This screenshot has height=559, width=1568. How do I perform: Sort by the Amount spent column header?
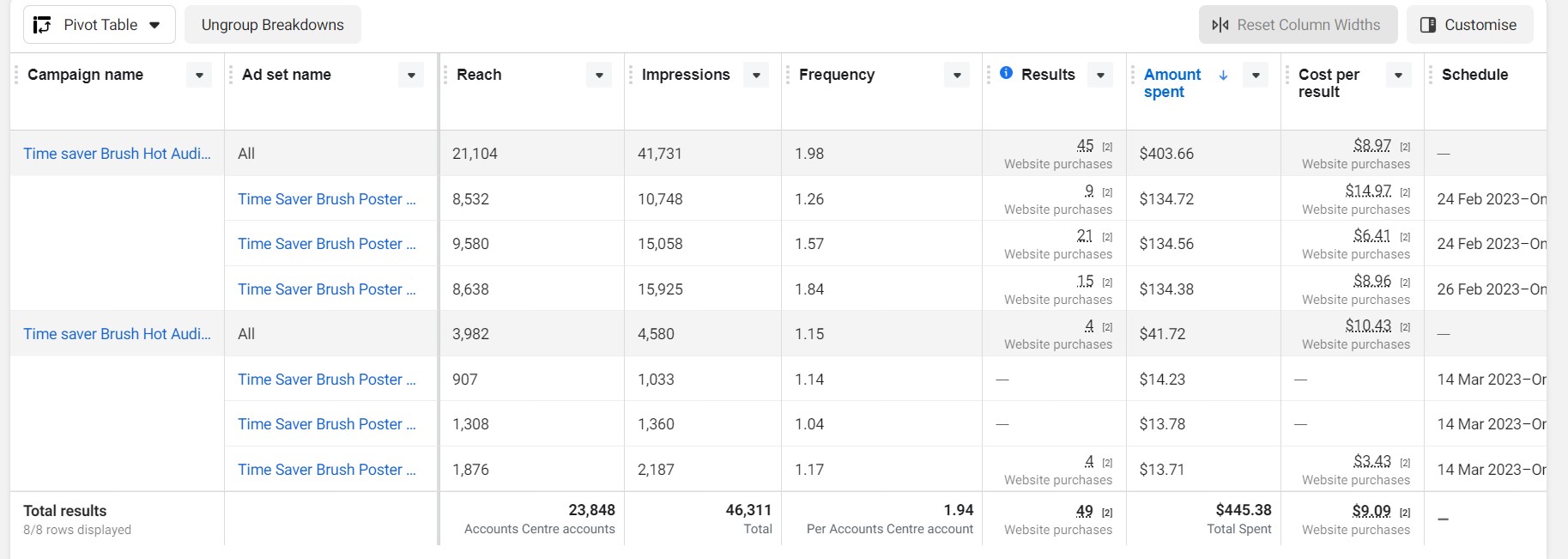click(1172, 82)
